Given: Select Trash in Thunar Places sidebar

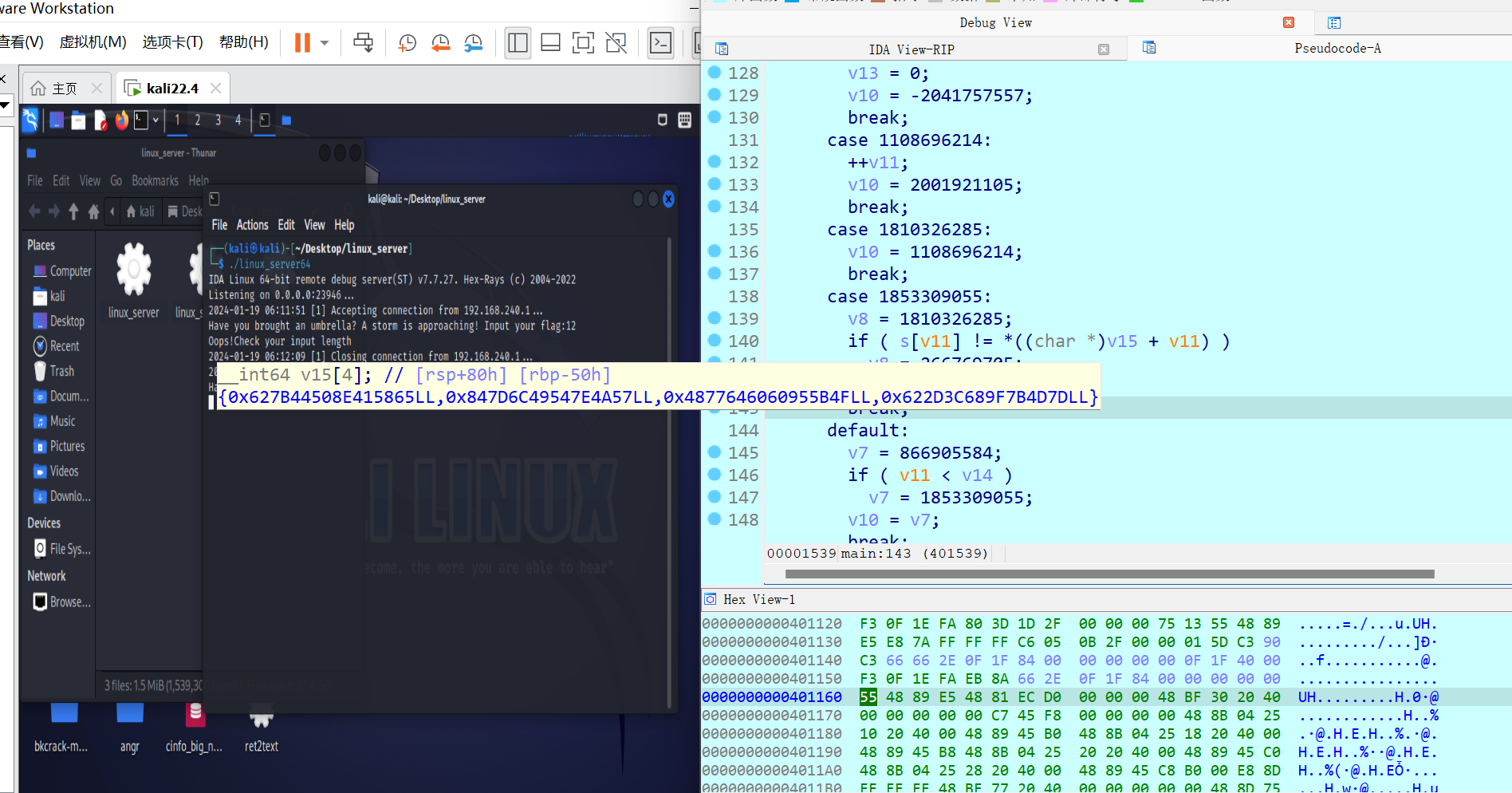Looking at the screenshot, I should [x=61, y=371].
